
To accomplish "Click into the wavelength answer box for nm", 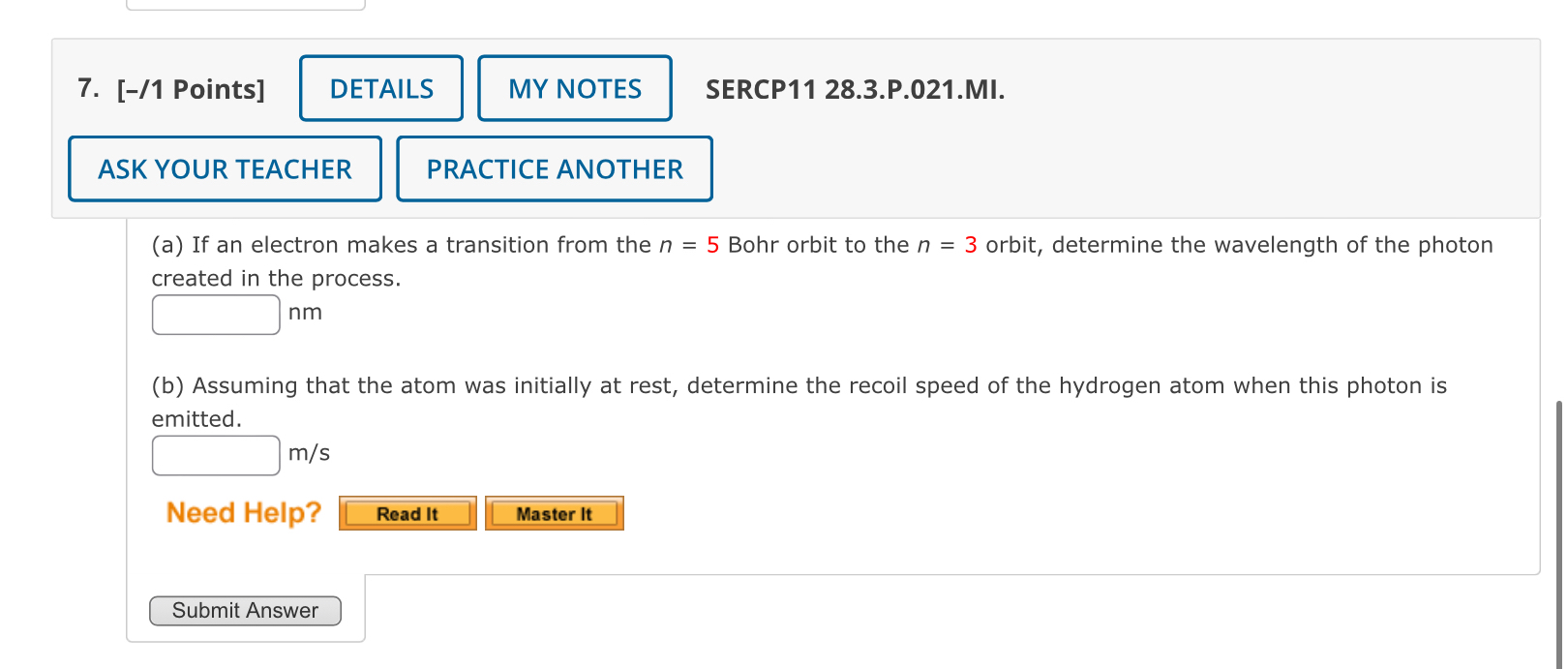I will [215, 314].
